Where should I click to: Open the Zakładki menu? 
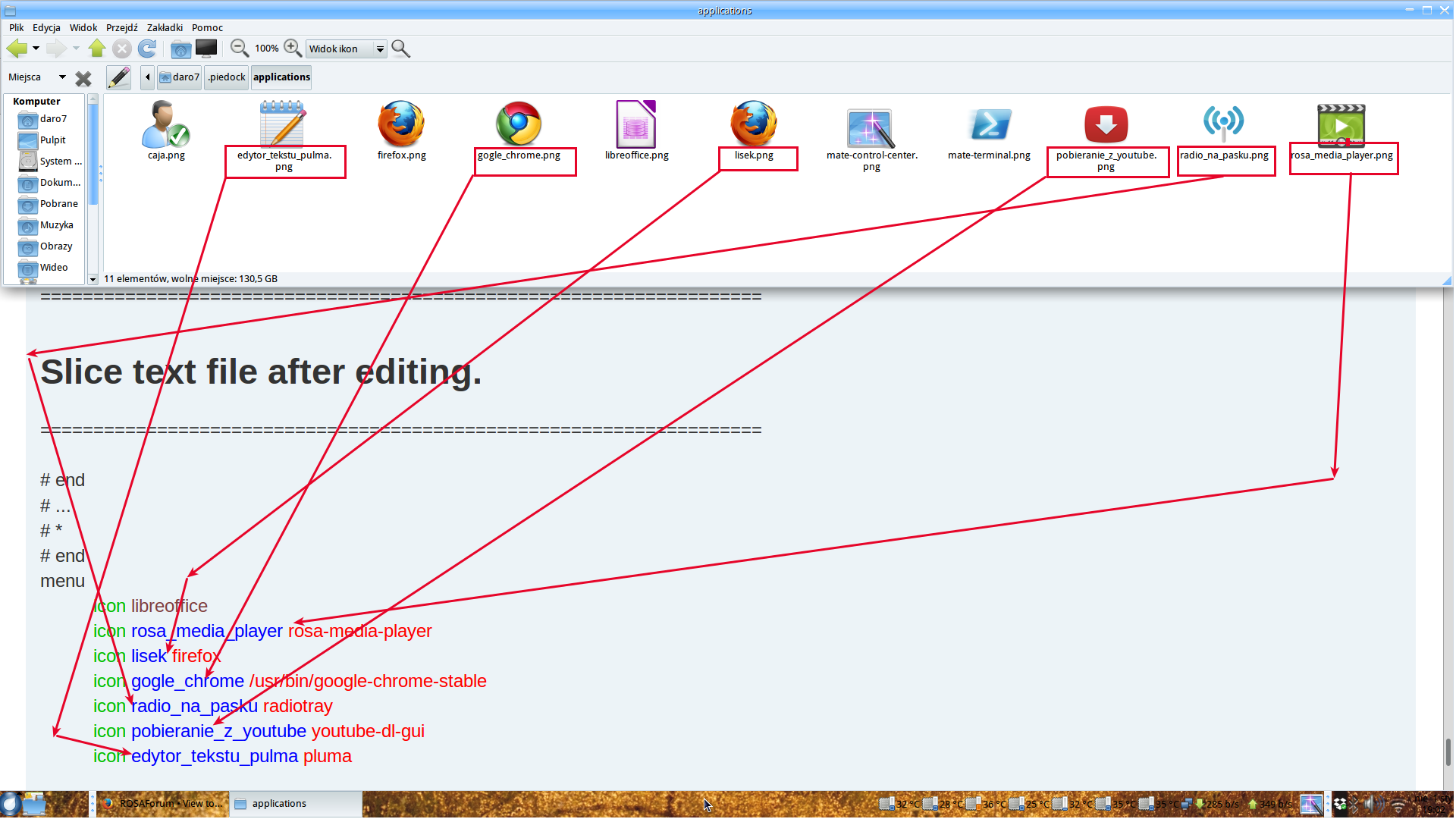tap(165, 27)
